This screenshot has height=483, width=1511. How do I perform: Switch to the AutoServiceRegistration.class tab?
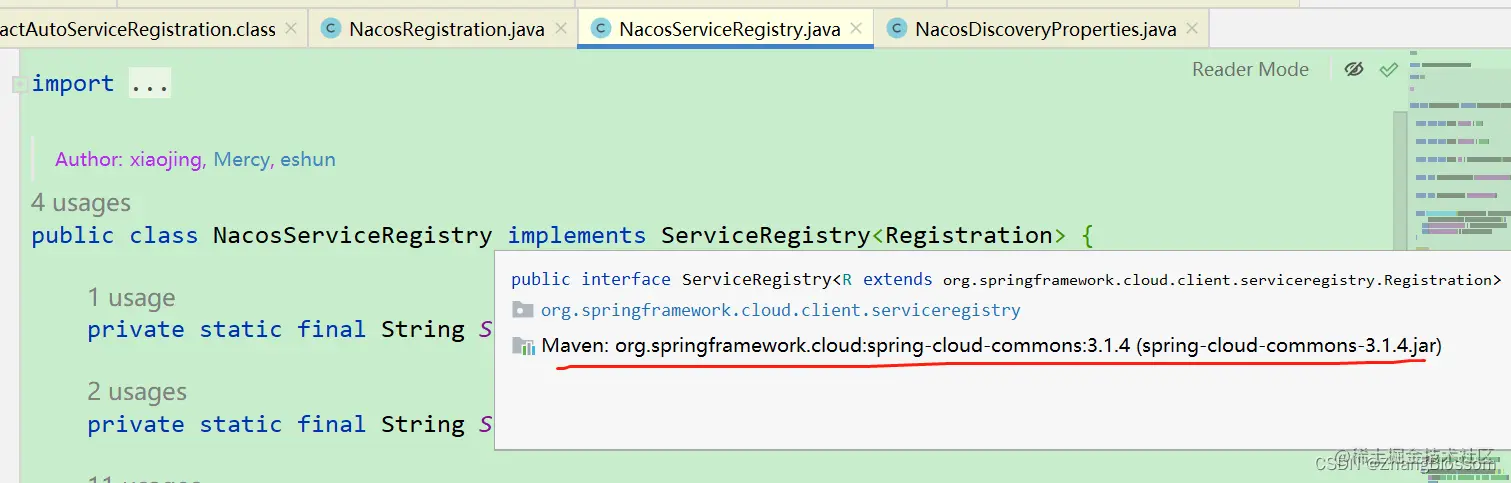point(138,29)
